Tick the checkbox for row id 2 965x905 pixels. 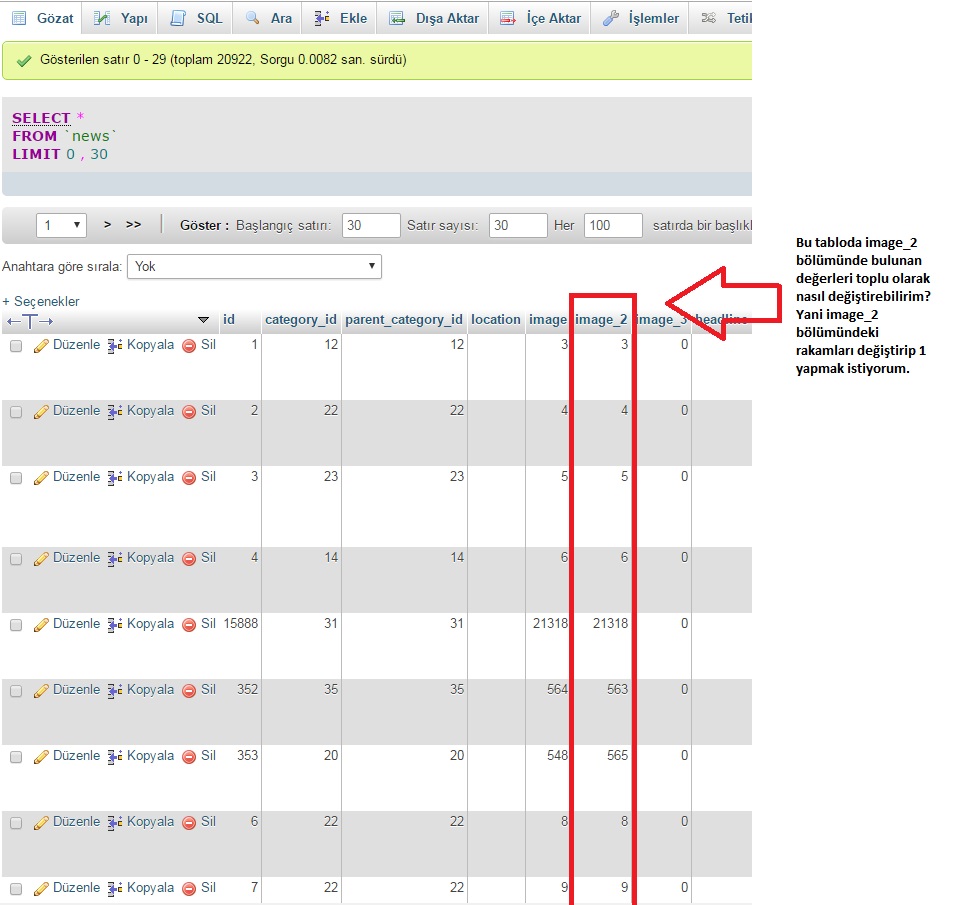16,412
